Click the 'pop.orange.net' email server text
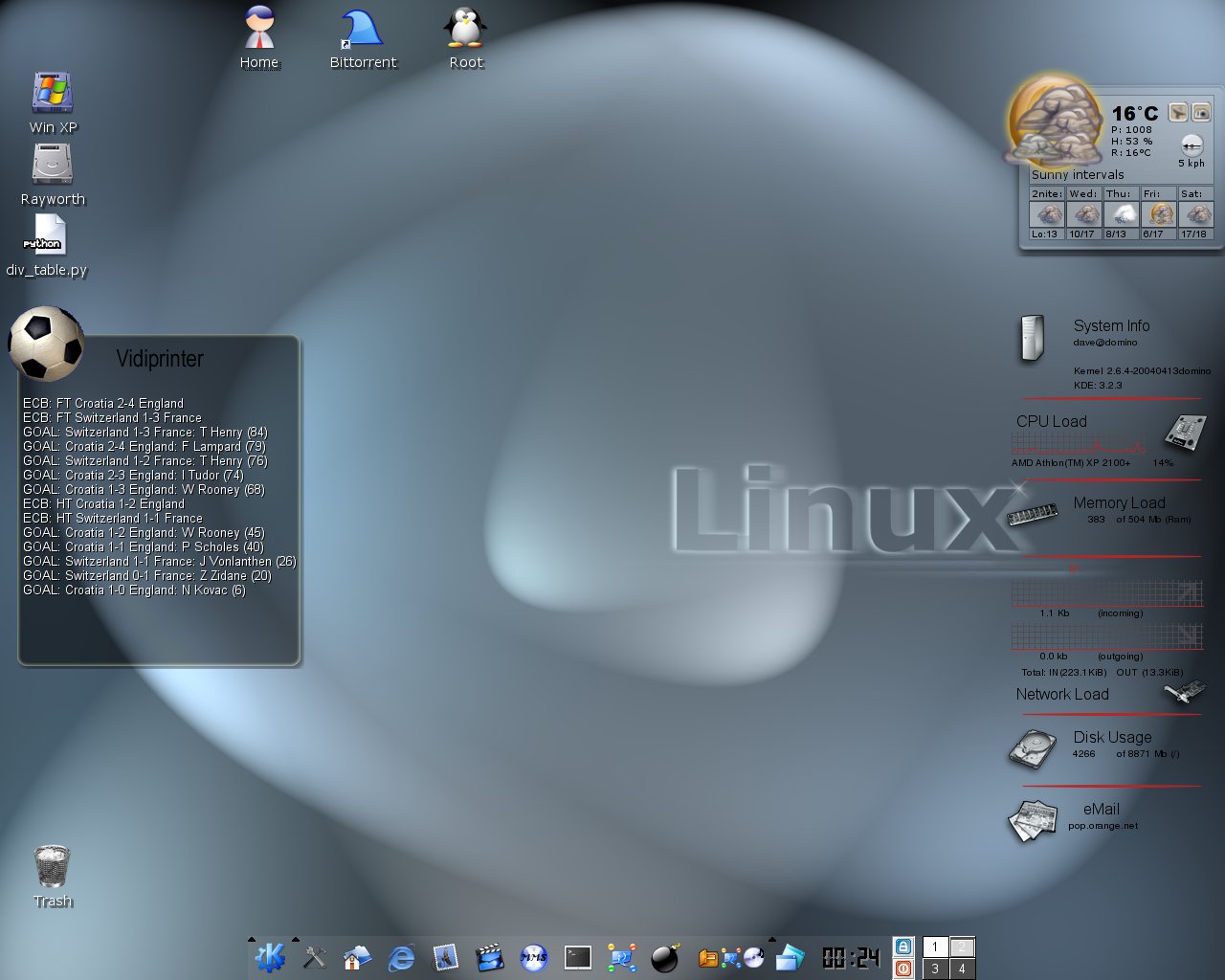1225x980 pixels. coord(1103,825)
